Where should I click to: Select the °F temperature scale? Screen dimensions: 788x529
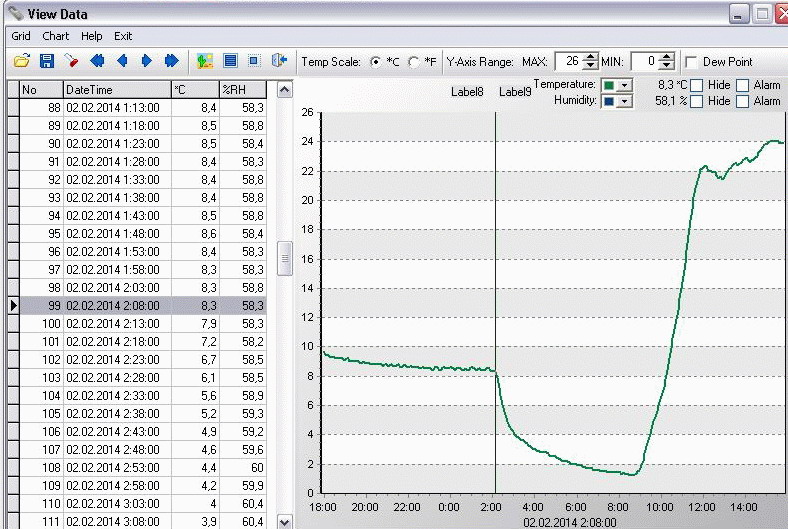414,62
